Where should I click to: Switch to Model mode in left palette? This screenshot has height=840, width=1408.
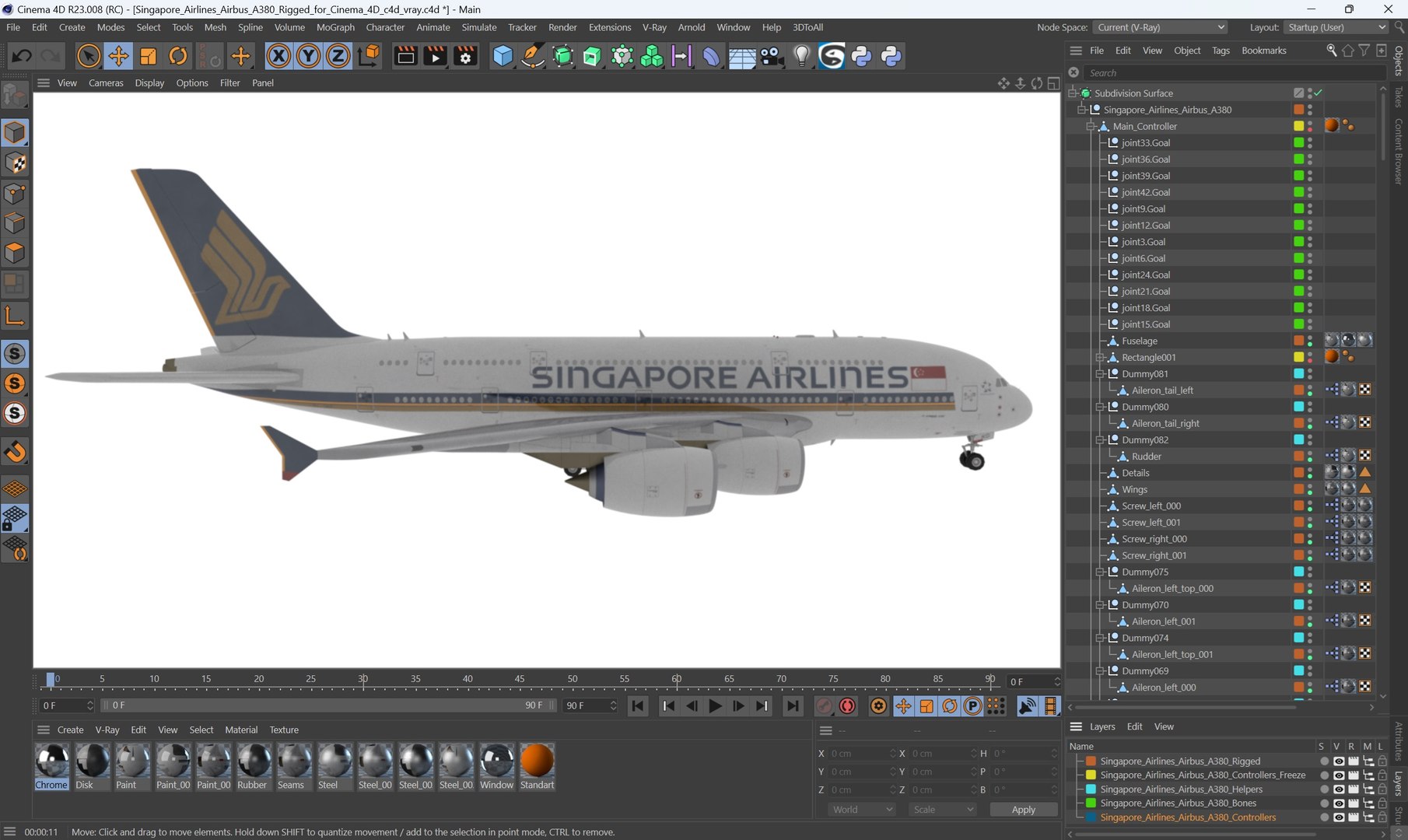click(15, 132)
